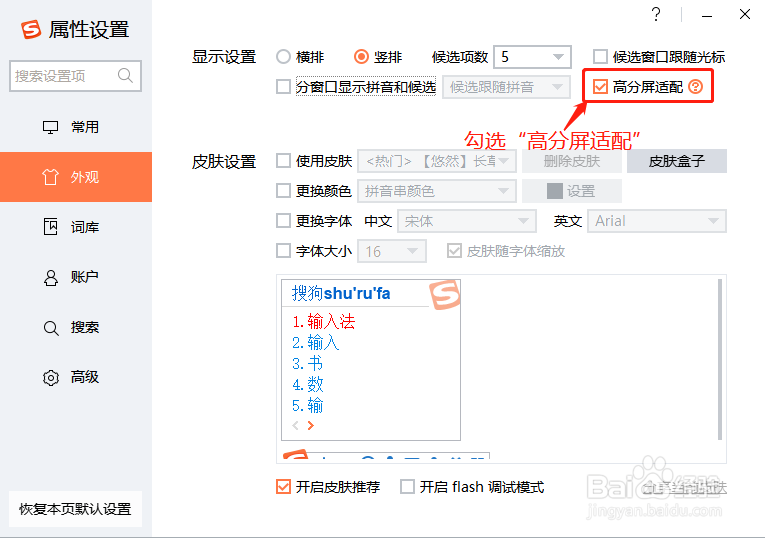The image size is (765, 538).
Task: Click the magnifier icon in search box
Action: tap(125, 76)
